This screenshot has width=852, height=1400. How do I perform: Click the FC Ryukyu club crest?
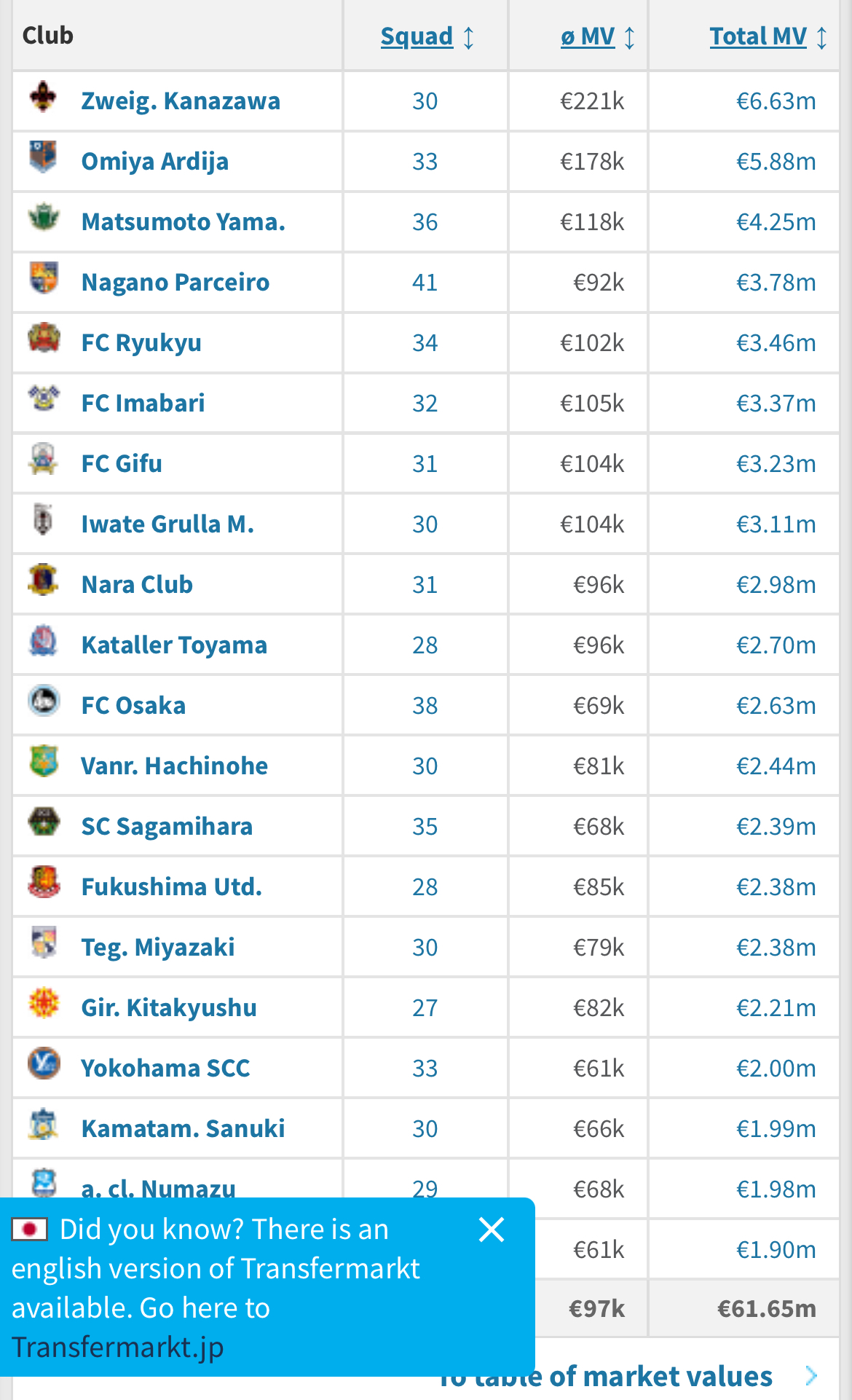(x=44, y=339)
